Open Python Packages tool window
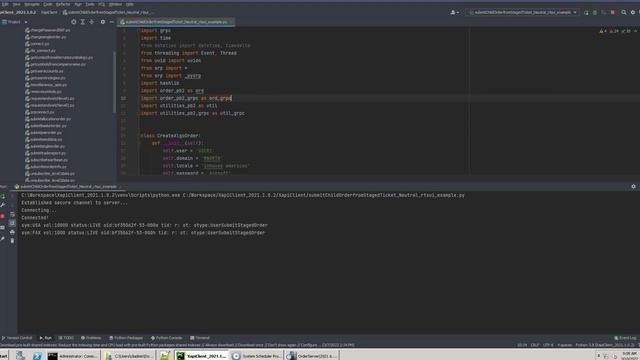 pos(126,338)
